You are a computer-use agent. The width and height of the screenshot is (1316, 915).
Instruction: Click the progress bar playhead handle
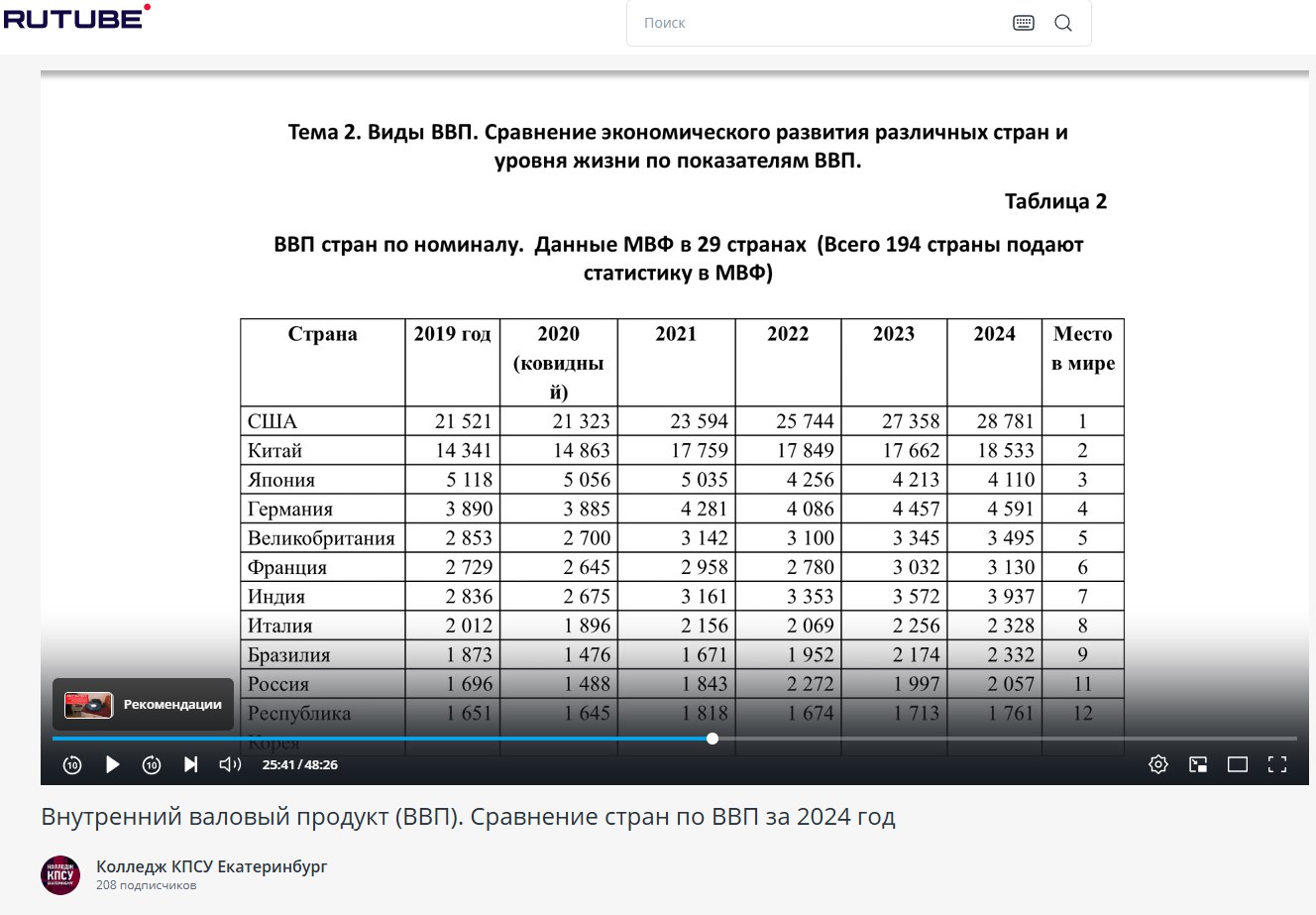pyautogui.click(x=713, y=739)
